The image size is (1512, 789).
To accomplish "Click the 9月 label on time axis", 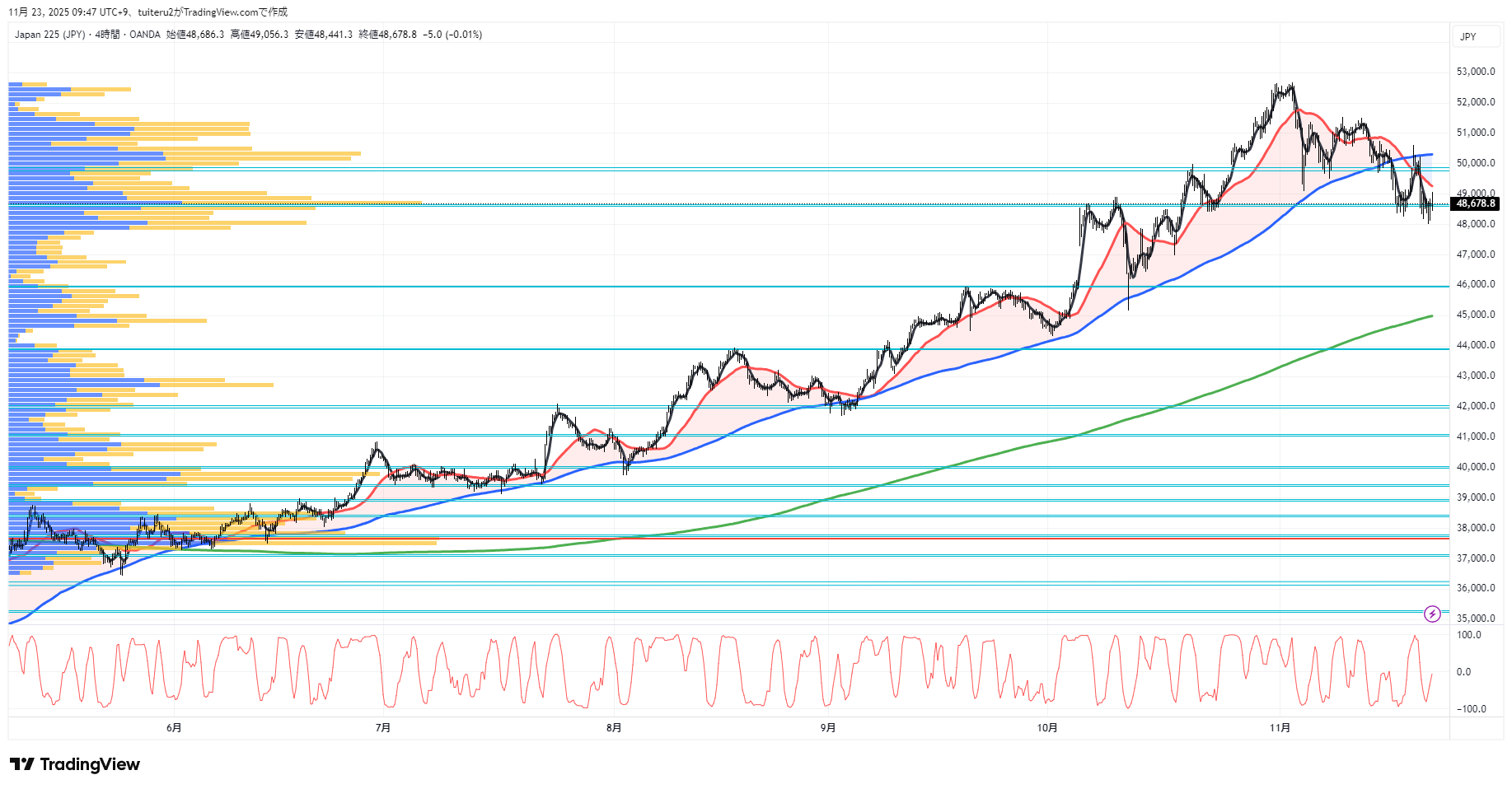I will 828,727.
